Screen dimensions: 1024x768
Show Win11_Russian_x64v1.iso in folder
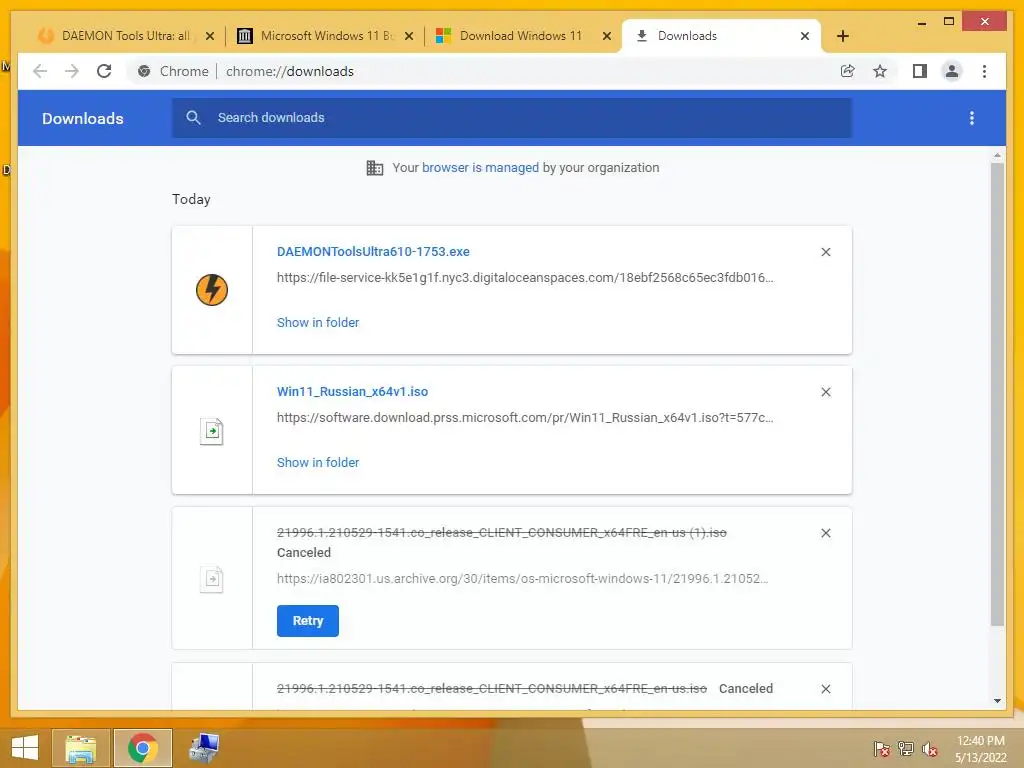pos(317,462)
